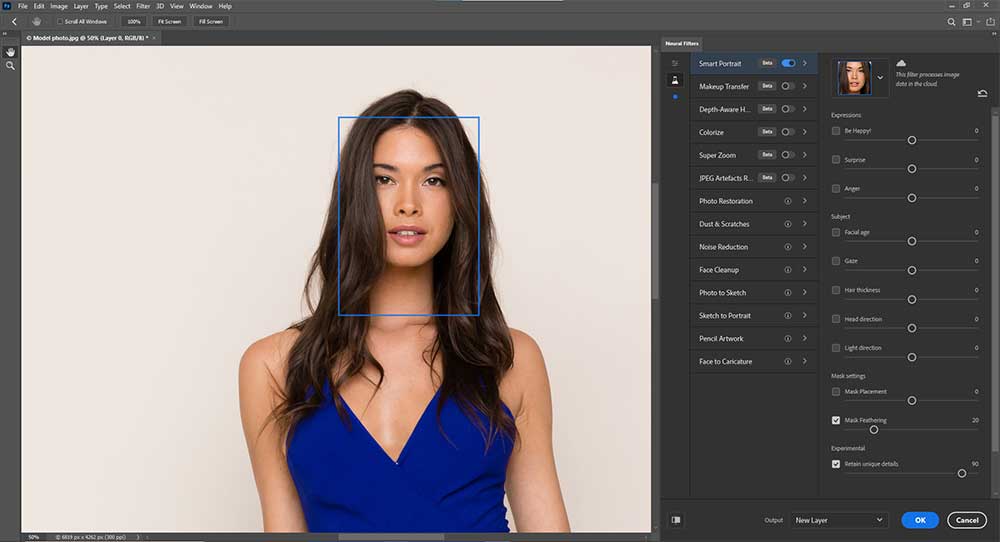Turn off the Smart Portrait toggle

click(x=788, y=63)
